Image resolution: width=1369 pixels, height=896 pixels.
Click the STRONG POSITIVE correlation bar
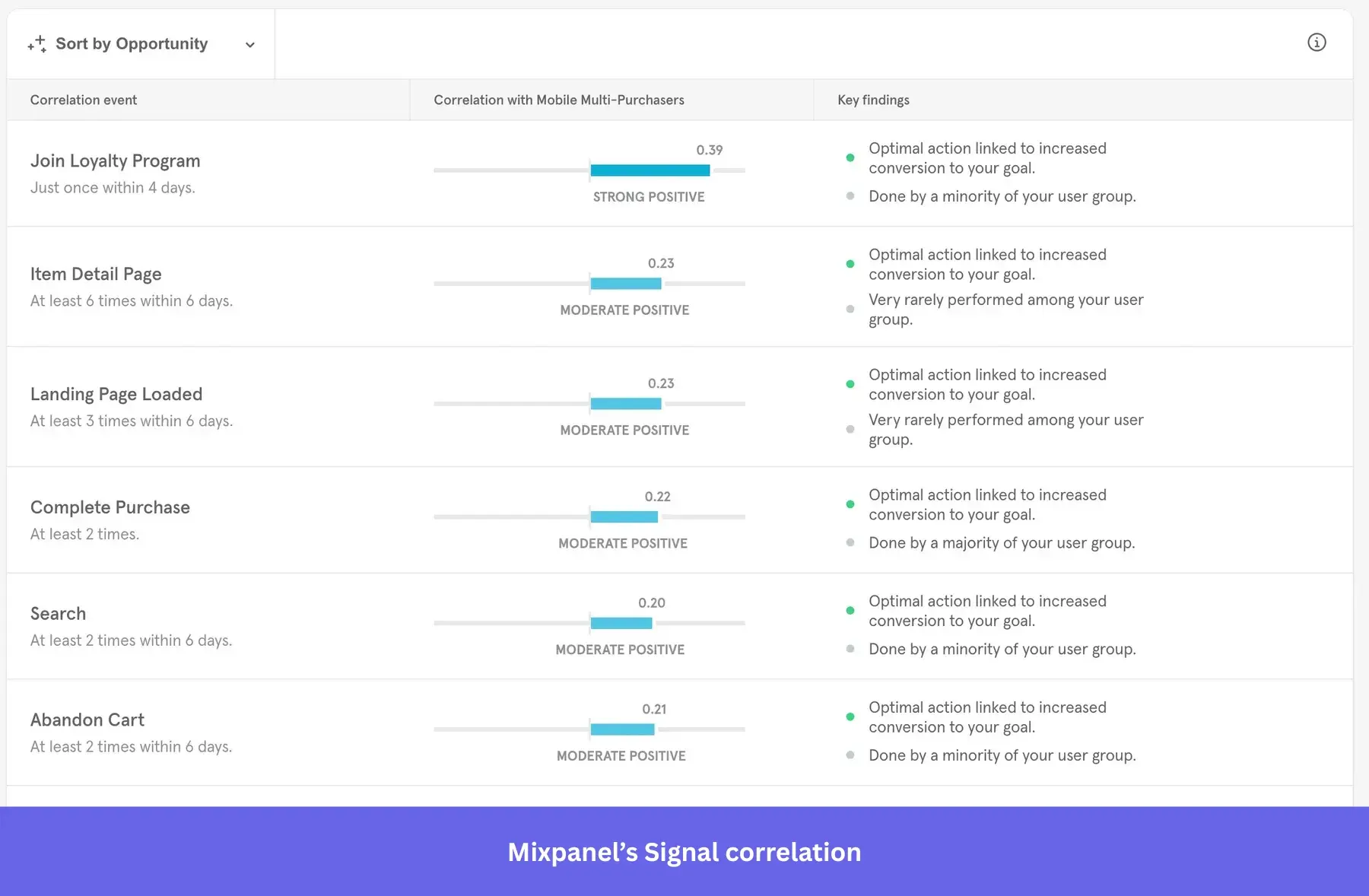point(650,170)
